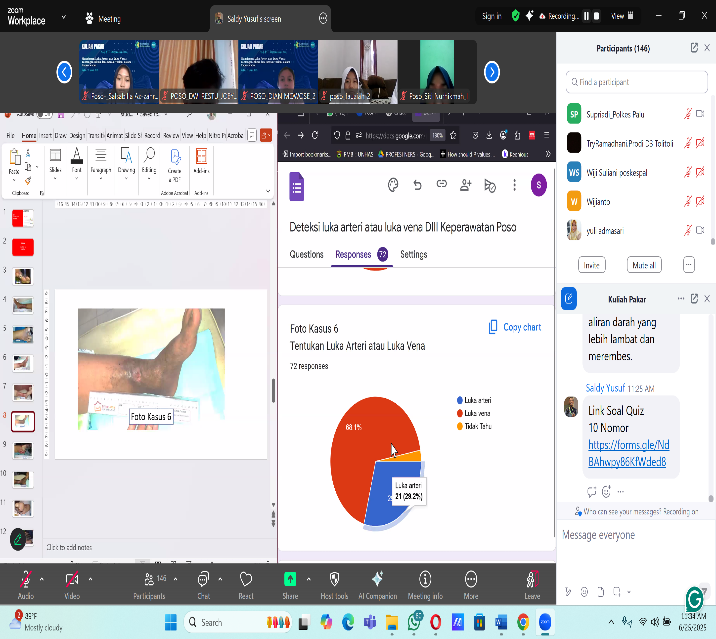
Task: Reply to the Link Soal Quiz message
Action: pos(592,491)
